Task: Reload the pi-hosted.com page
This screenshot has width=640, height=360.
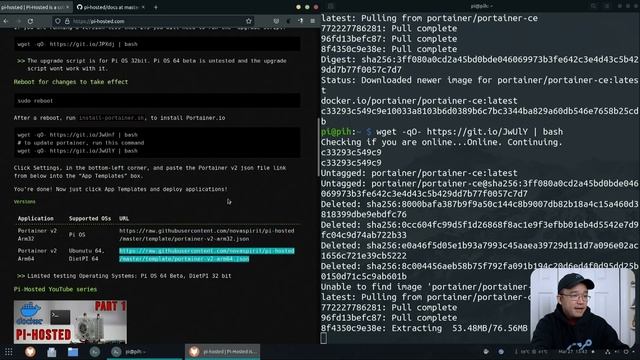Action: (x=31, y=21)
